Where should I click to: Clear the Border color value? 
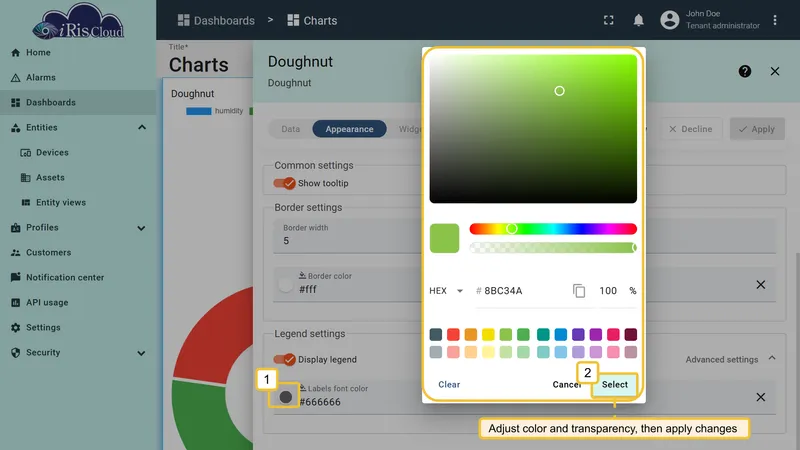760,285
